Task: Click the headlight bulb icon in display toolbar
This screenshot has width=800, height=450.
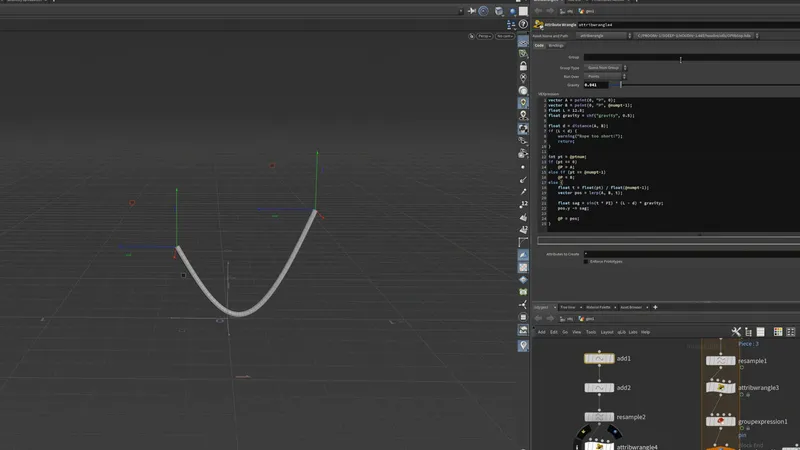Action: (523, 78)
